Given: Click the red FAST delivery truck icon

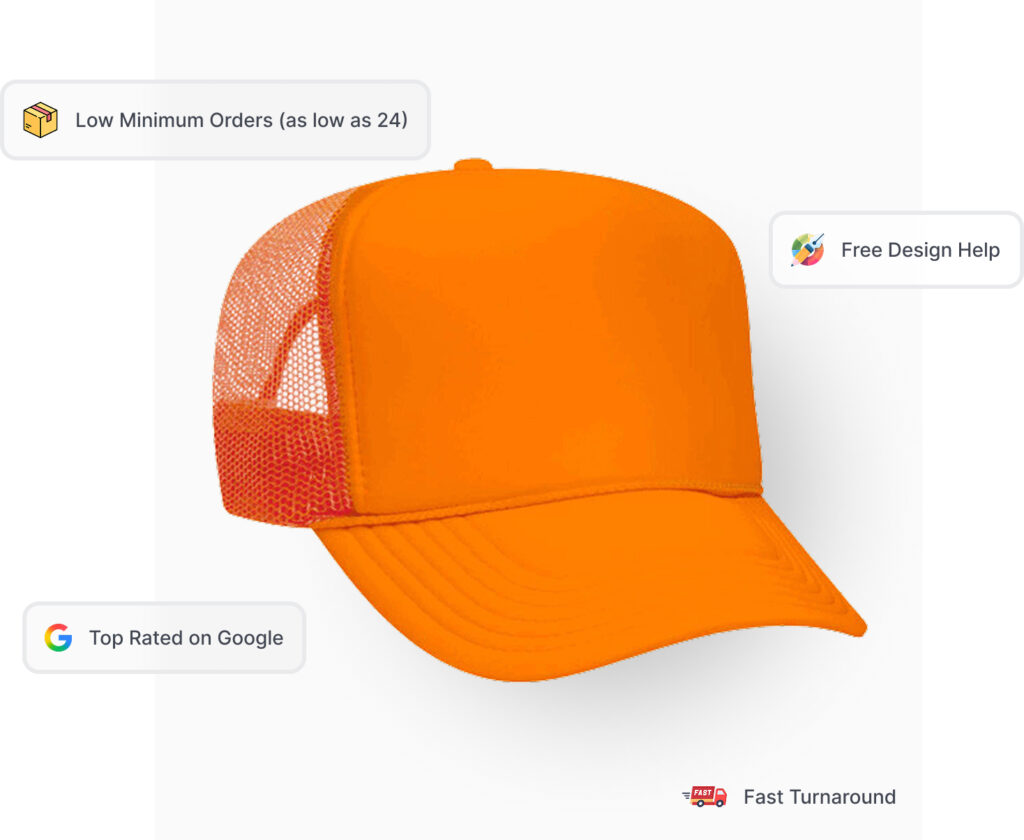Looking at the screenshot, I should coord(705,796).
